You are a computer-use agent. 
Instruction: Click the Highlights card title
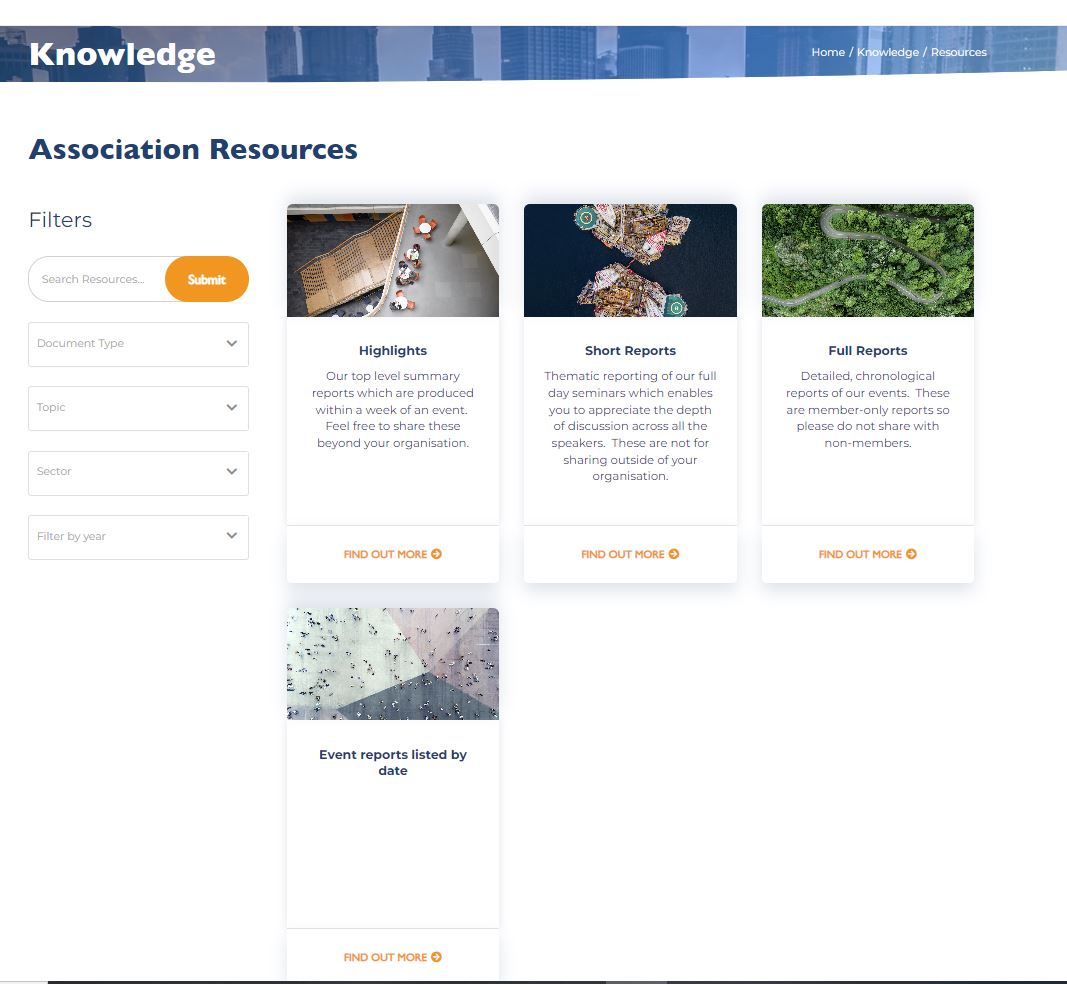click(393, 350)
